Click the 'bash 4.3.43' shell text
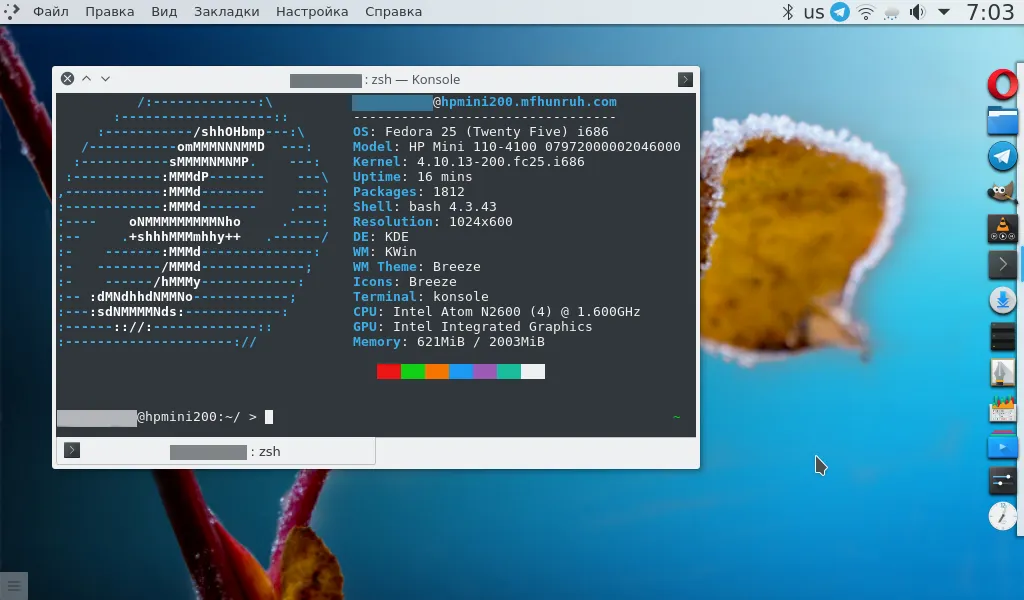The width and height of the screenshot is (1024, 600). 453,207
